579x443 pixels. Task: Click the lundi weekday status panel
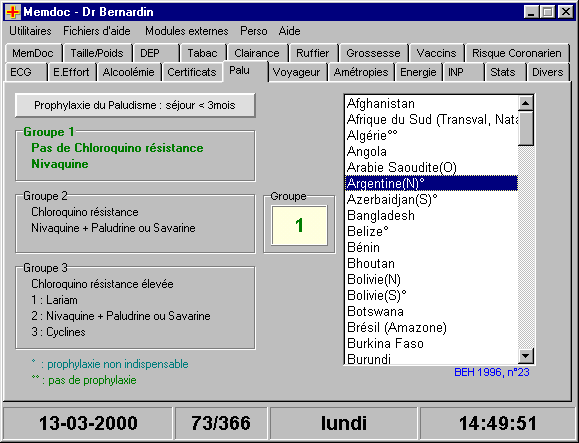[343, 423]
